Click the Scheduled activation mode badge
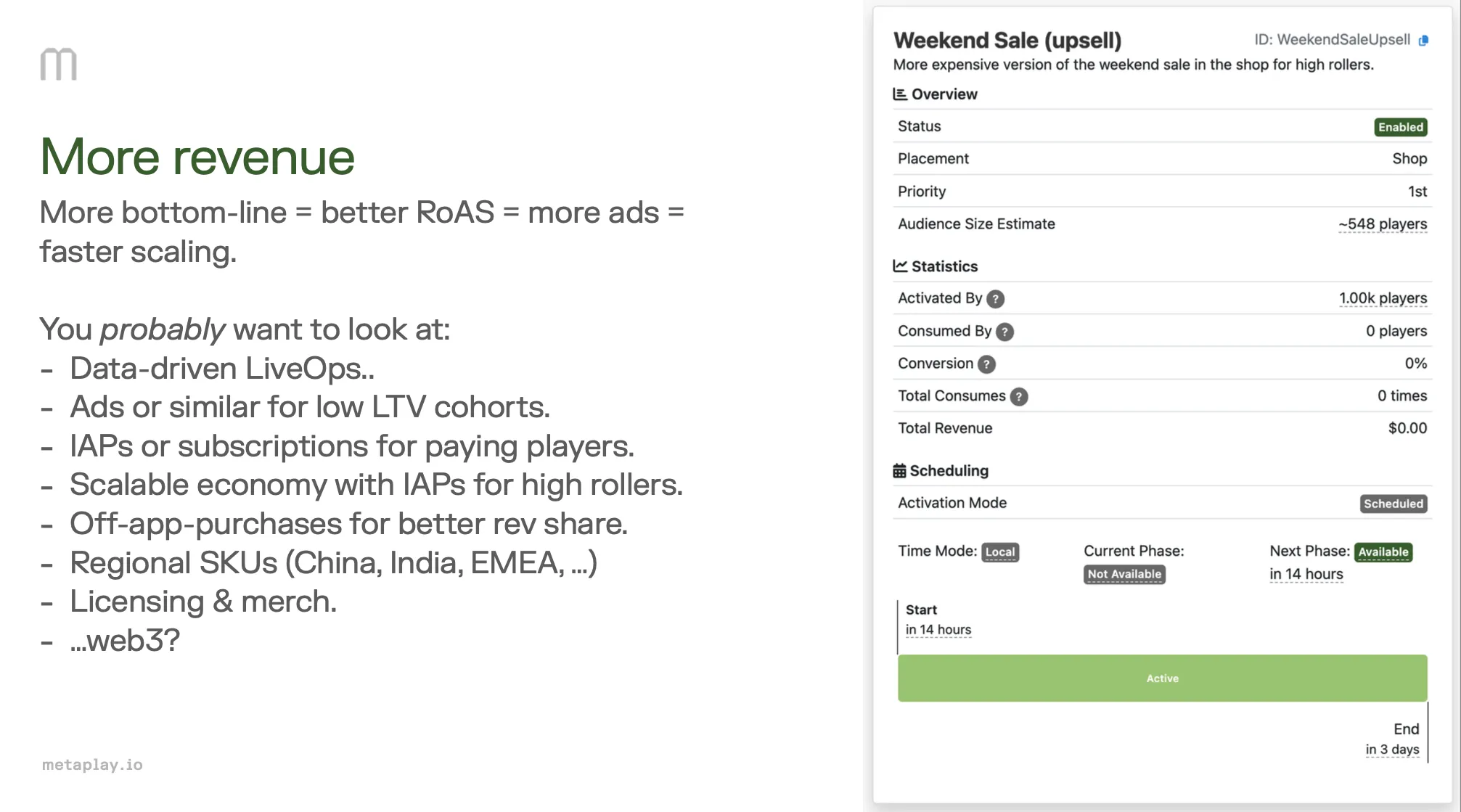This screenshot has width=1461, height=812. coord(1393,503)
